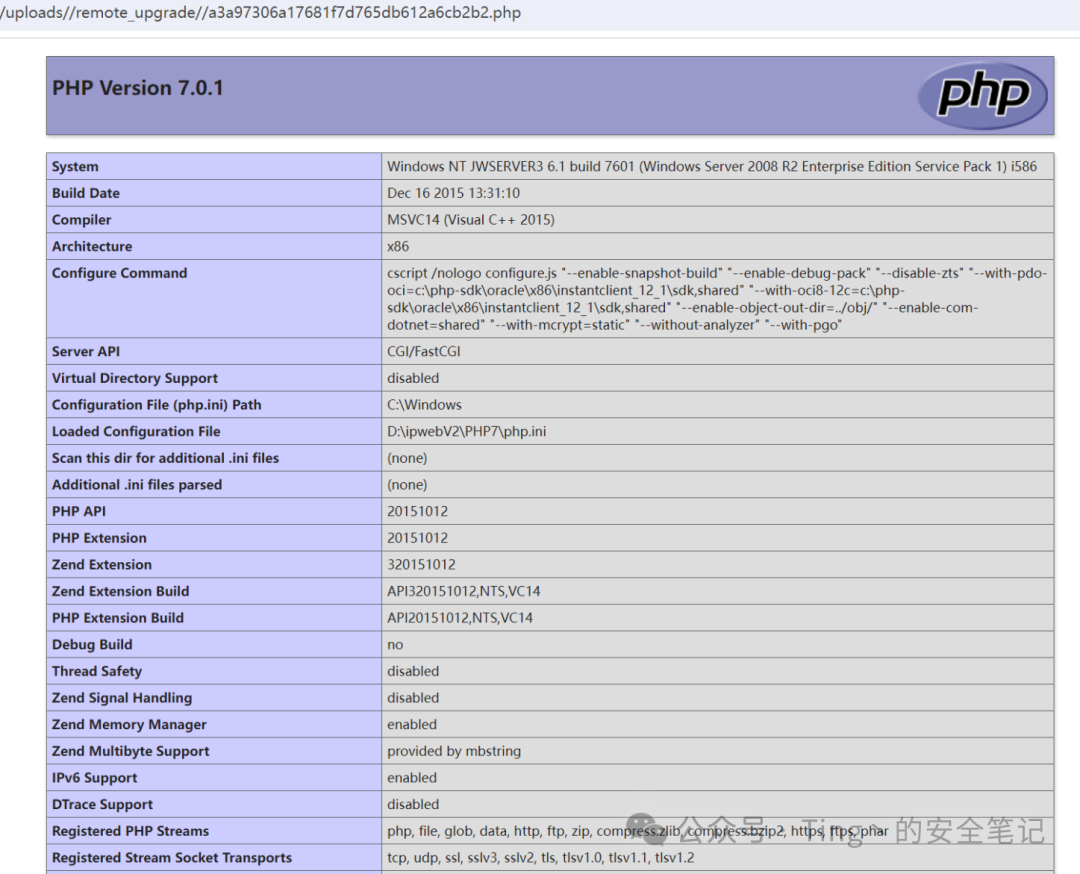
Task: Select (none) value in Scan this dir row
Action: [407, 458]
